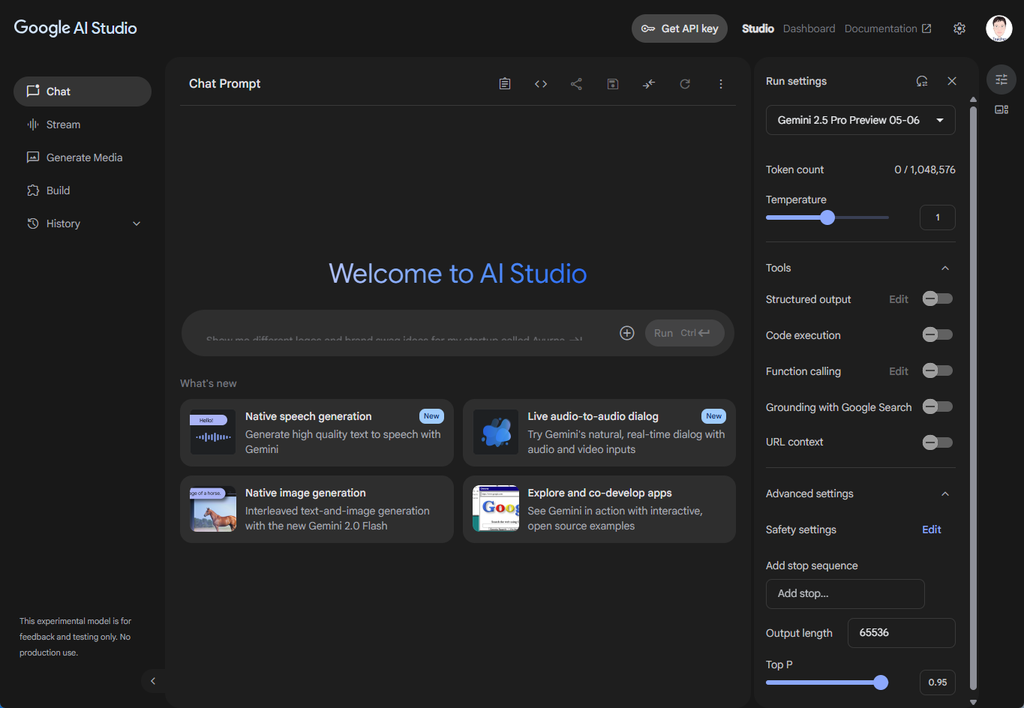Save the prompt with the save icon
The image size is (1024, 708).
(613, 84)
